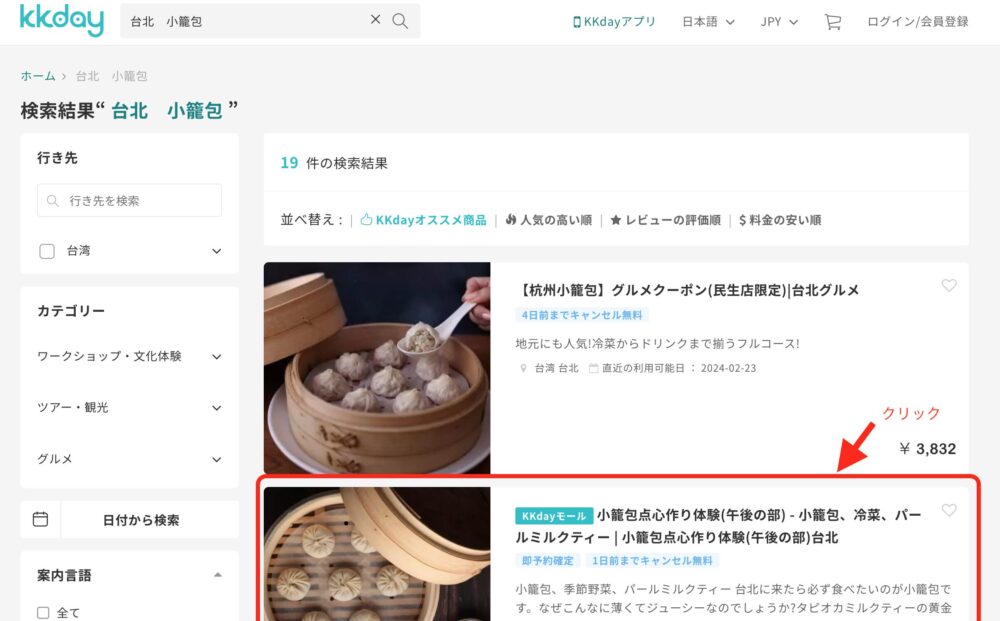1000x621 pixels.
Task: Sort by 料金の安い順
Action: [x=780, y=220]
